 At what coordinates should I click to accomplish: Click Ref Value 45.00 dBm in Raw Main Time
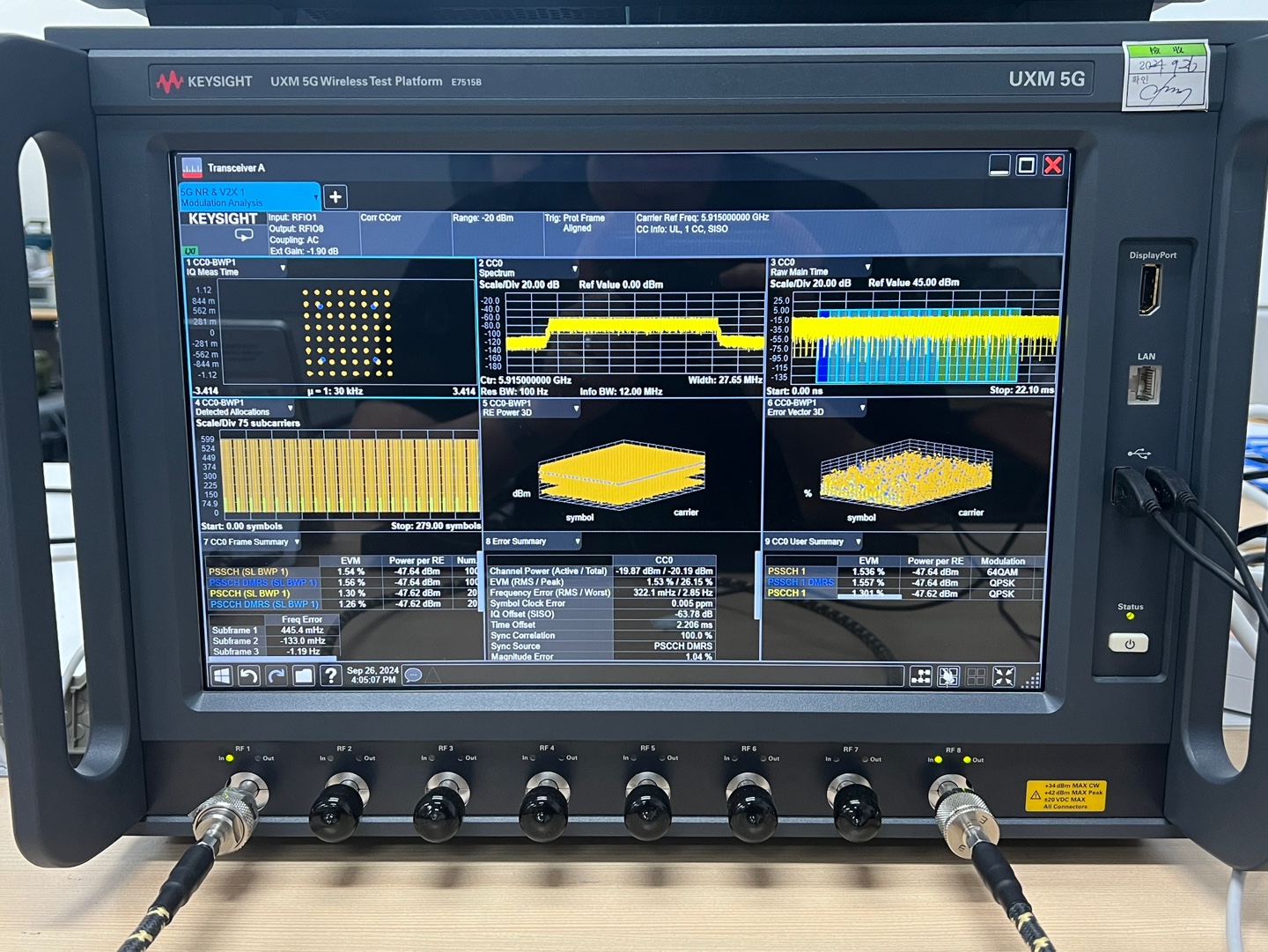tap(913, 283)
